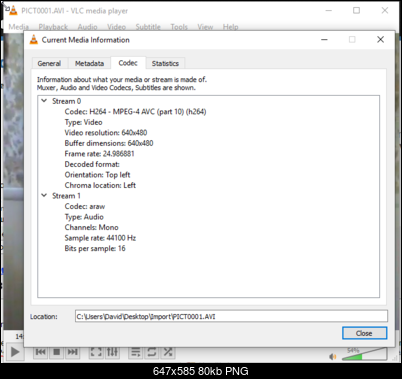Click the VLC cone icon in the dialog title
The image size is (402, 379).
34,40
